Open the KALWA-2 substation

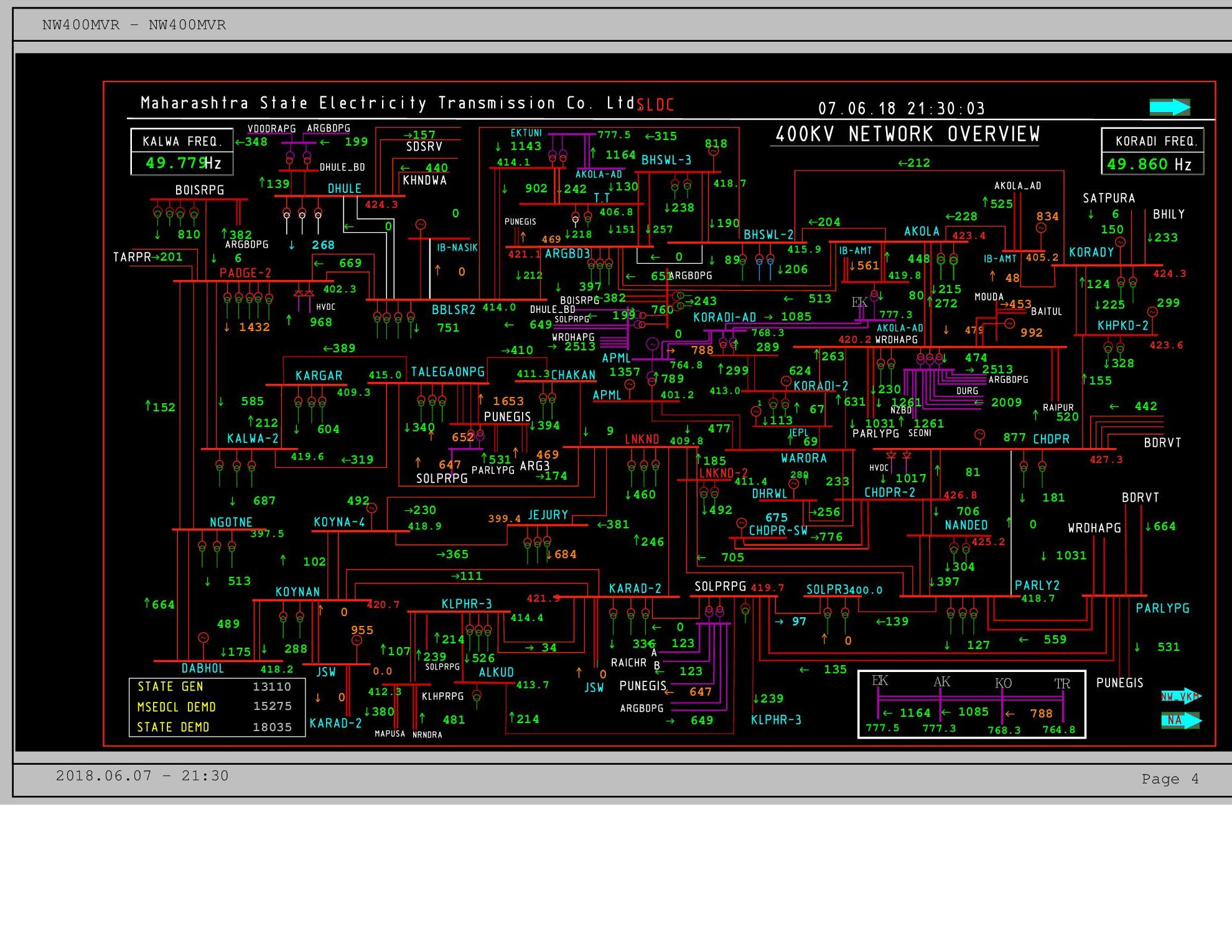click(x=253, y=439)
